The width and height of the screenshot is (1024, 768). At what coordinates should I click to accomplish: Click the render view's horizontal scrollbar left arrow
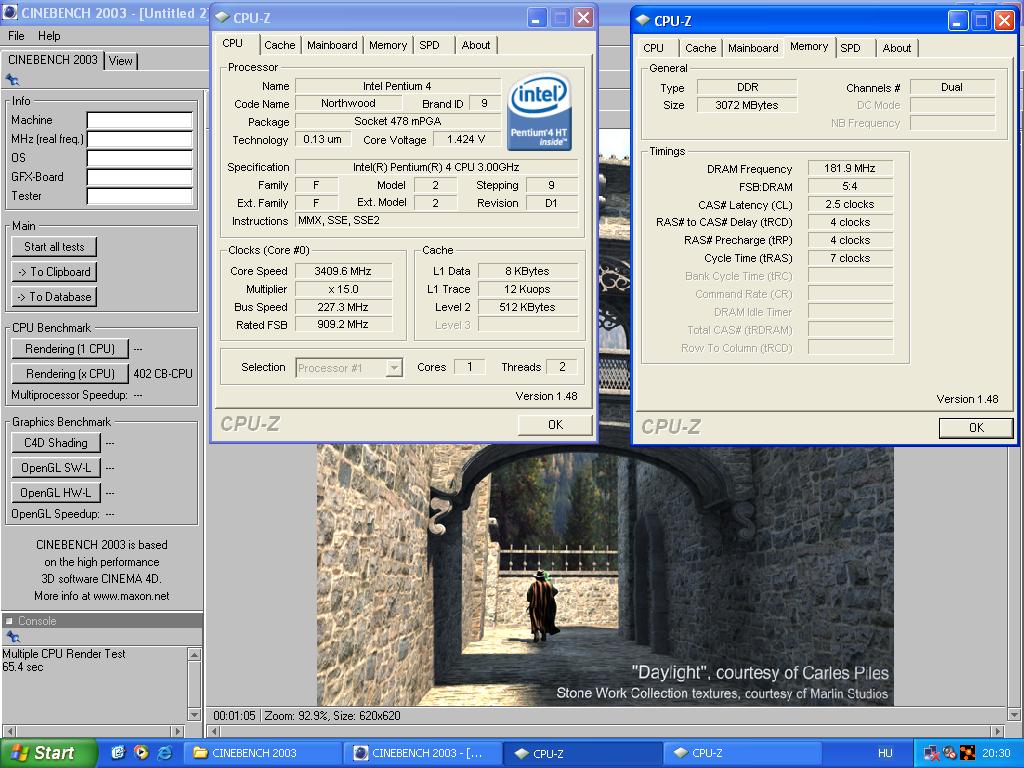click(x=214, y=731)
